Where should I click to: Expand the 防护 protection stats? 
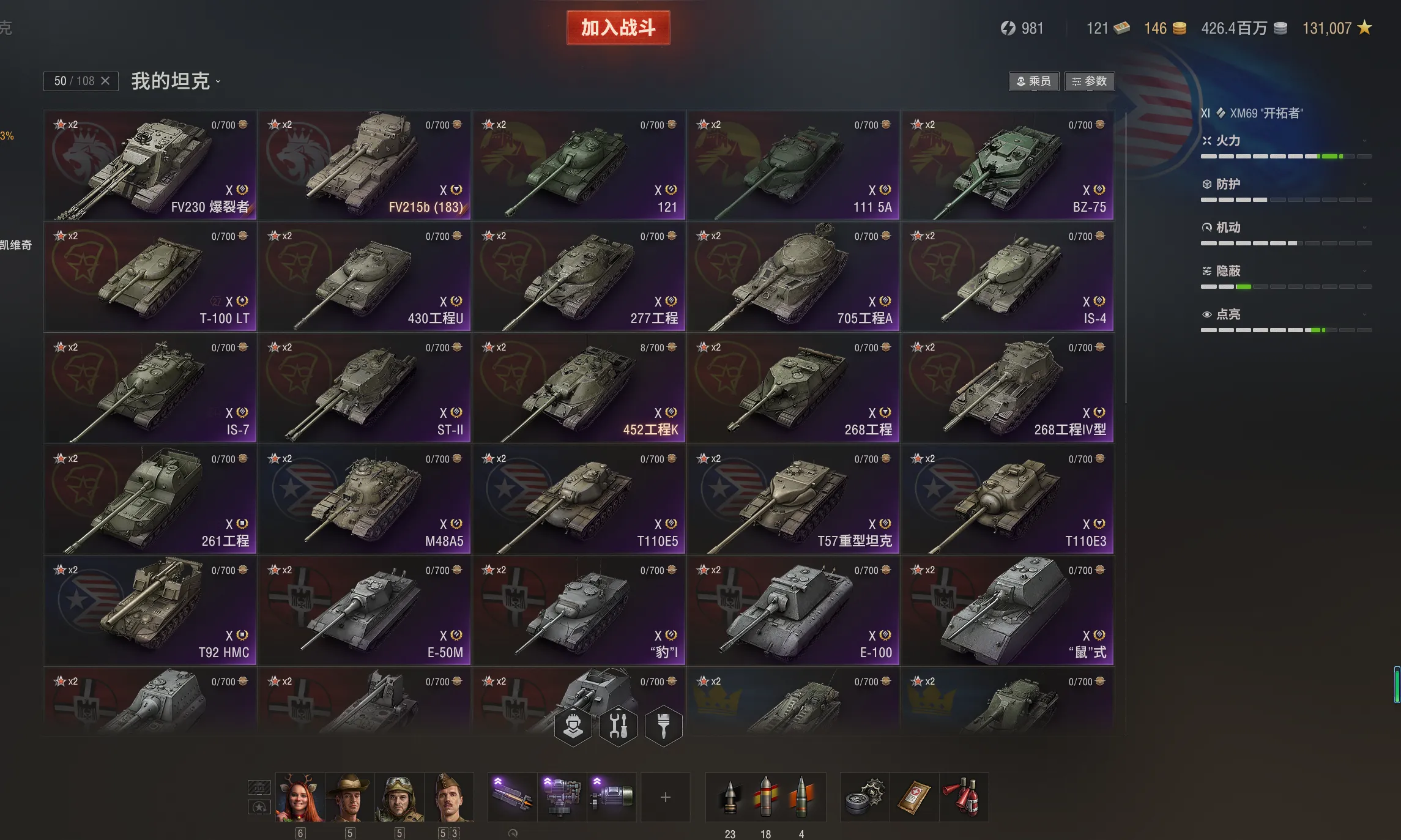pos(1286,184)
